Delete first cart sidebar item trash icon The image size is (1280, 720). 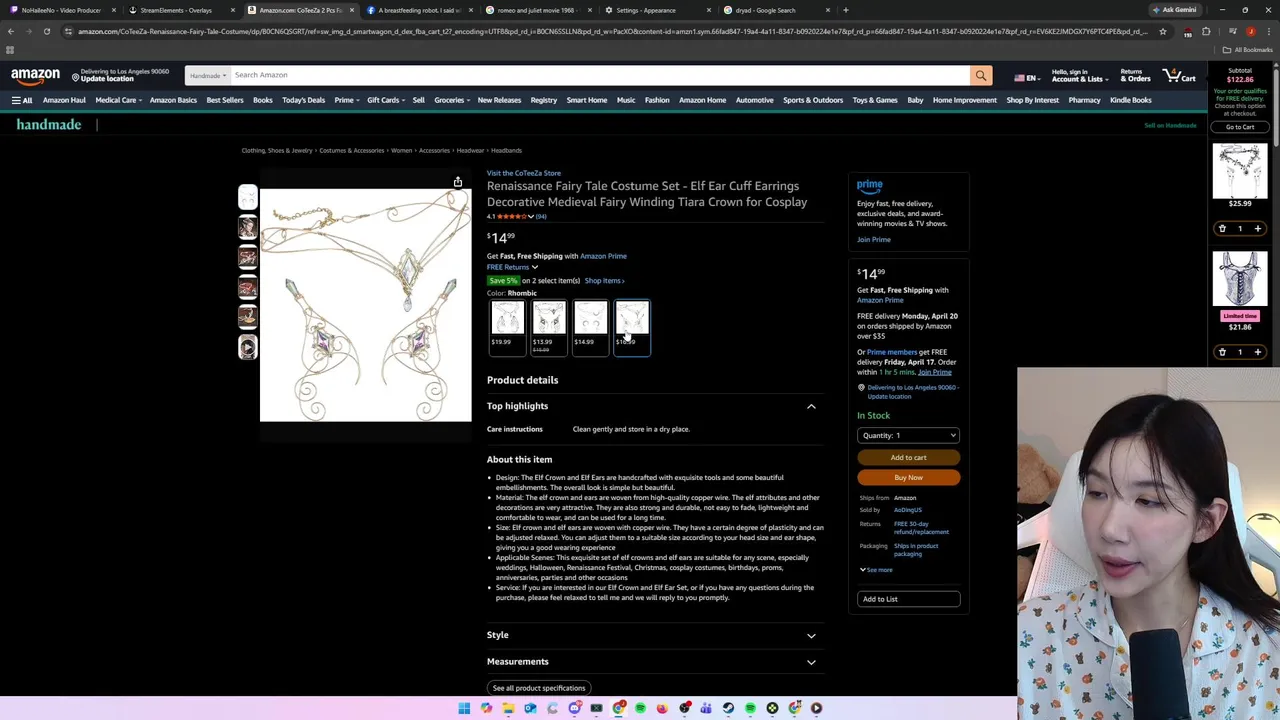click(x=1222, y=228)
